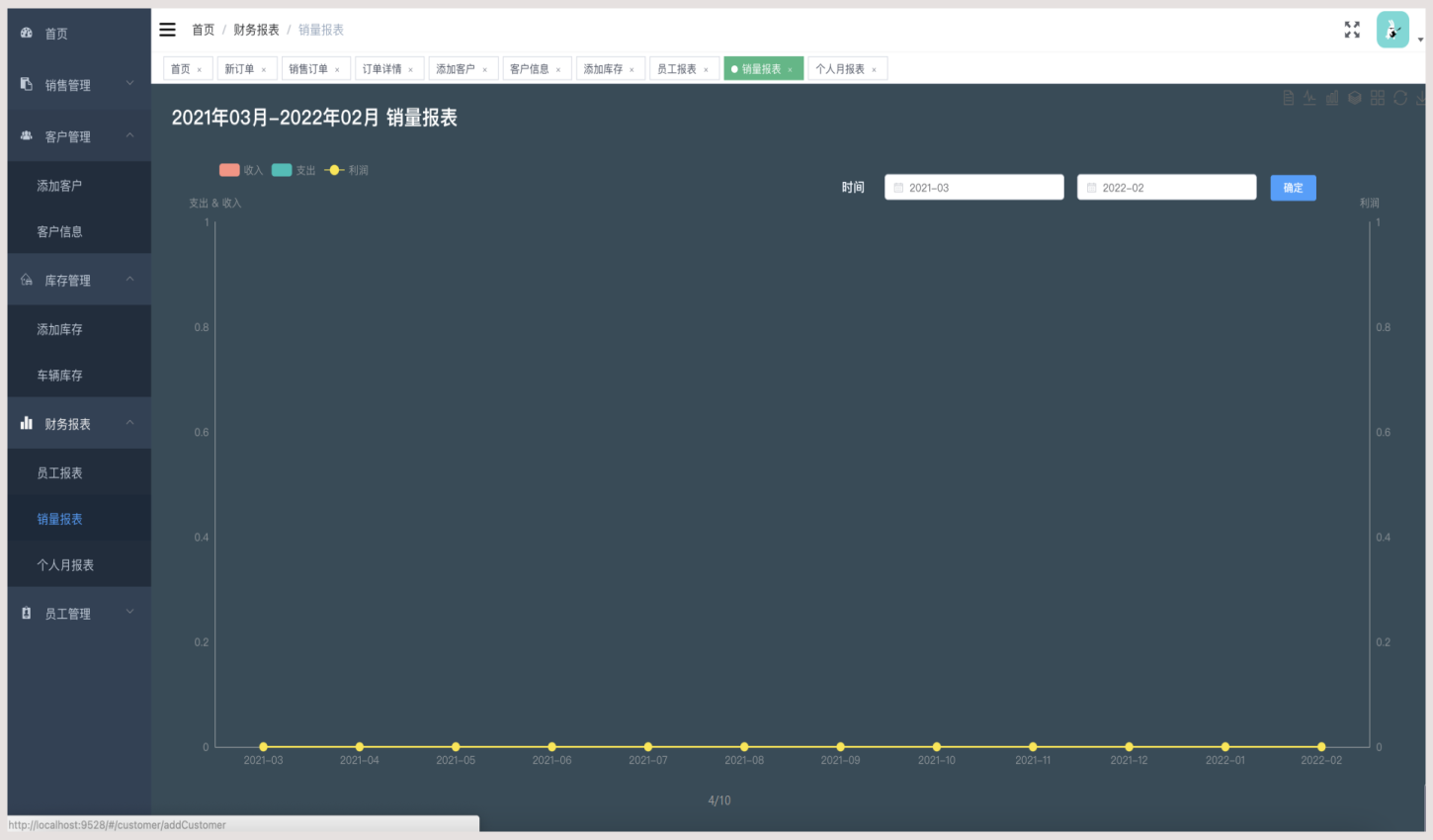1433x840 pixels.
Task: Close the 客户信息 tab
Action: pos(558,70)
